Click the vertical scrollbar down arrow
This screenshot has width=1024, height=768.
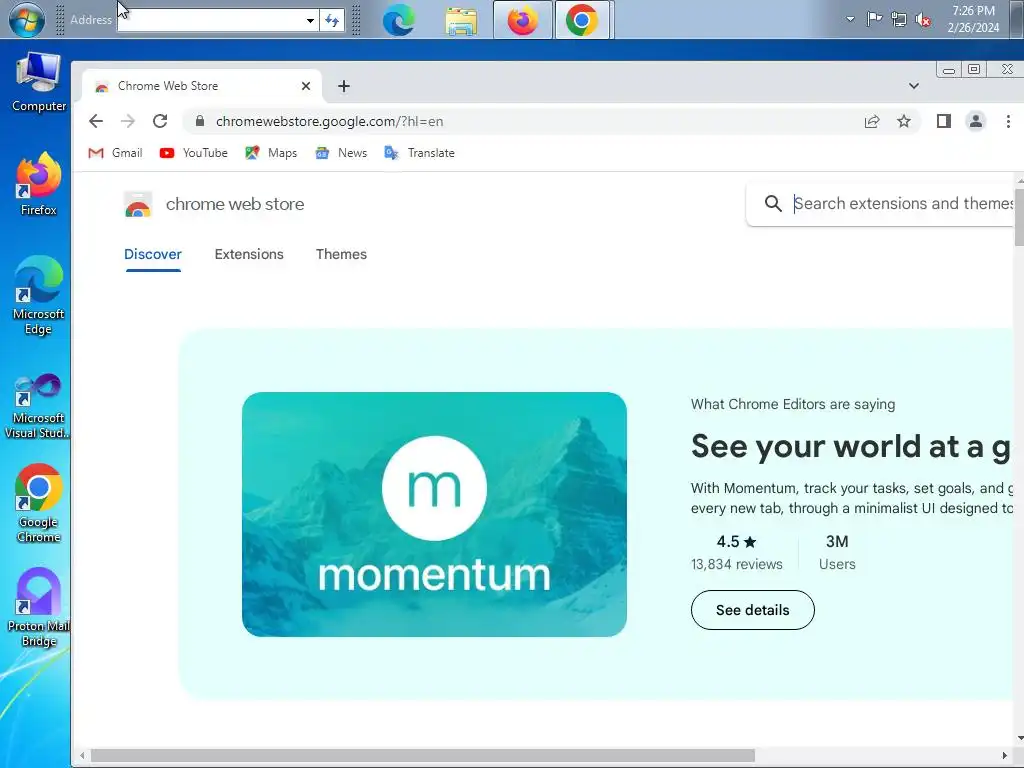1019,739
